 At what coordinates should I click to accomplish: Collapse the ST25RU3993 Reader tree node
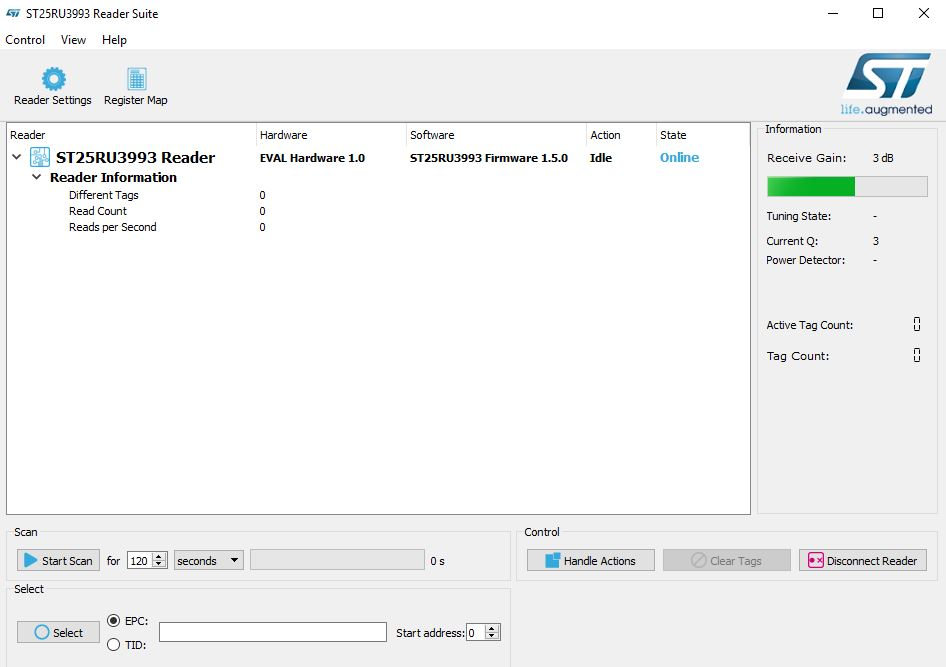point(16,158)
